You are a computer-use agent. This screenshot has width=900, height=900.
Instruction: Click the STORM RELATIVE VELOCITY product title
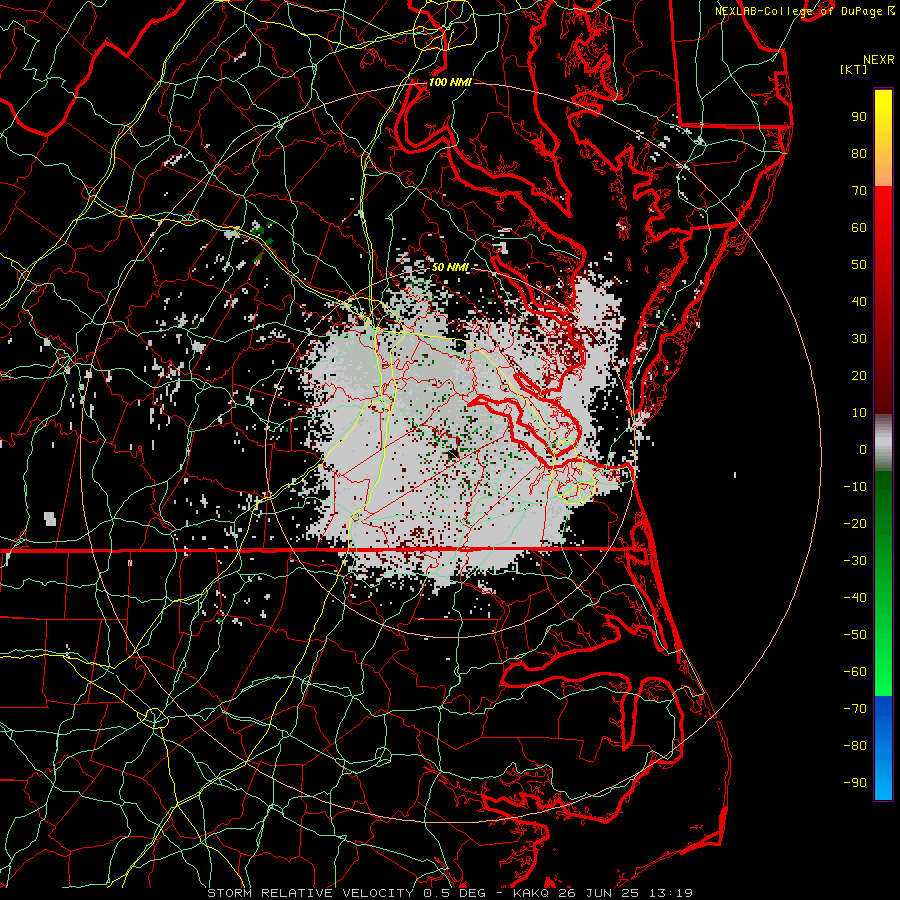[310, 893]
